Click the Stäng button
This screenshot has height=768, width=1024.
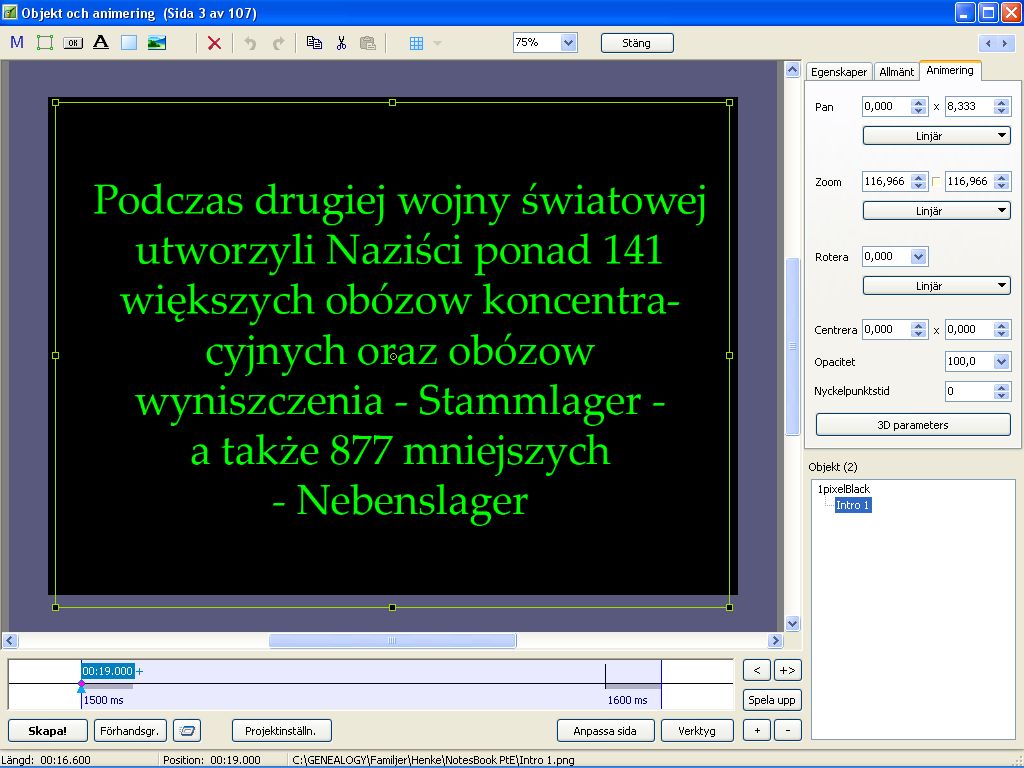(x=637, y=43)
